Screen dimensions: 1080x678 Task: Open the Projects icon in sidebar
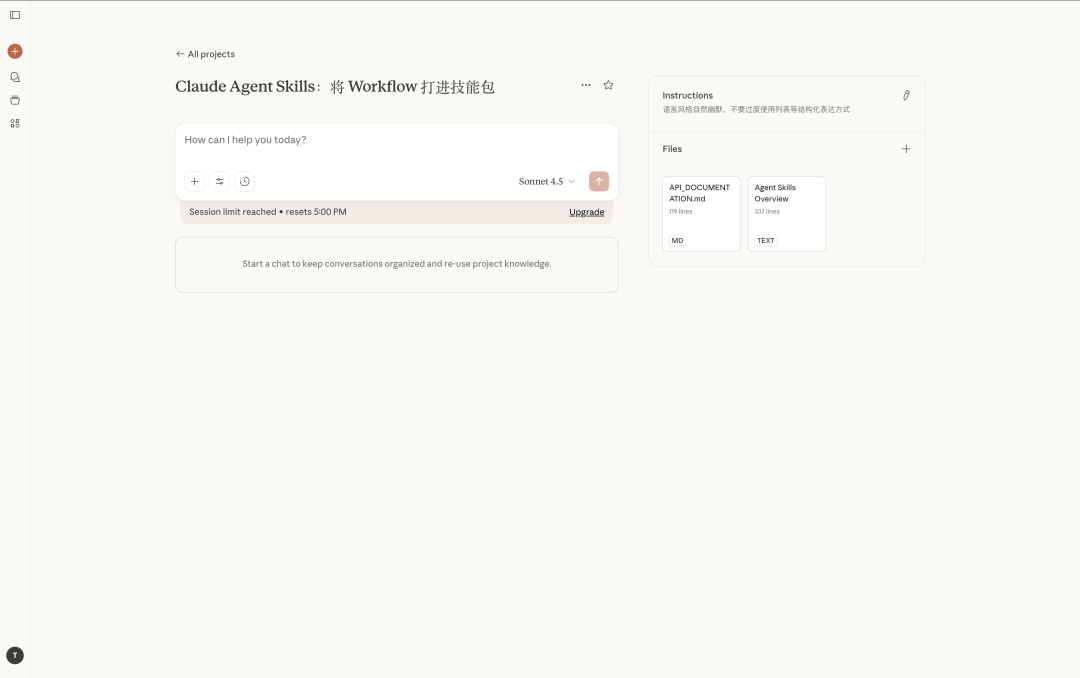coord(15,101)
